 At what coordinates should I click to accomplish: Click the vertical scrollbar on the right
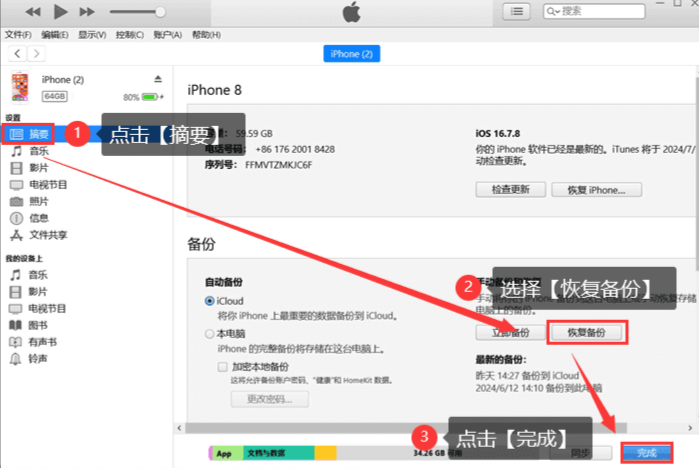(x=696, y=174)
